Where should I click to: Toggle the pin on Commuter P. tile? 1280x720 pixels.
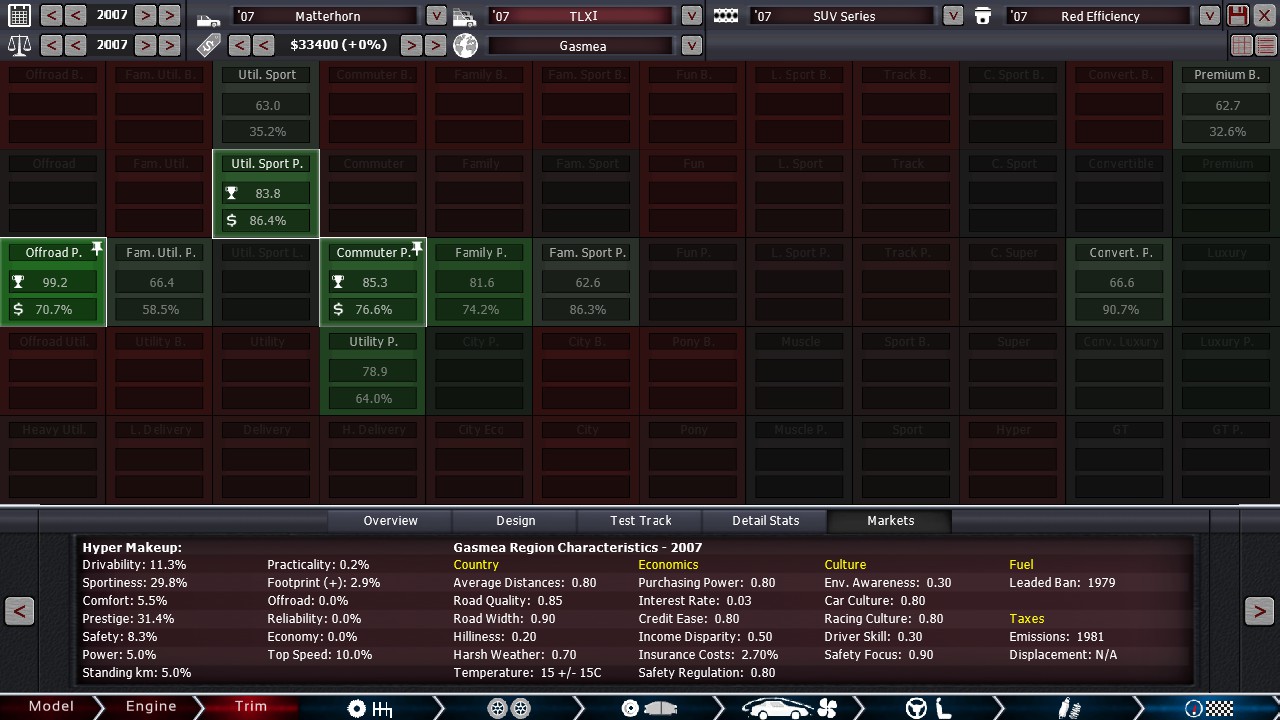pyautogui.click(x=417, y=249)
